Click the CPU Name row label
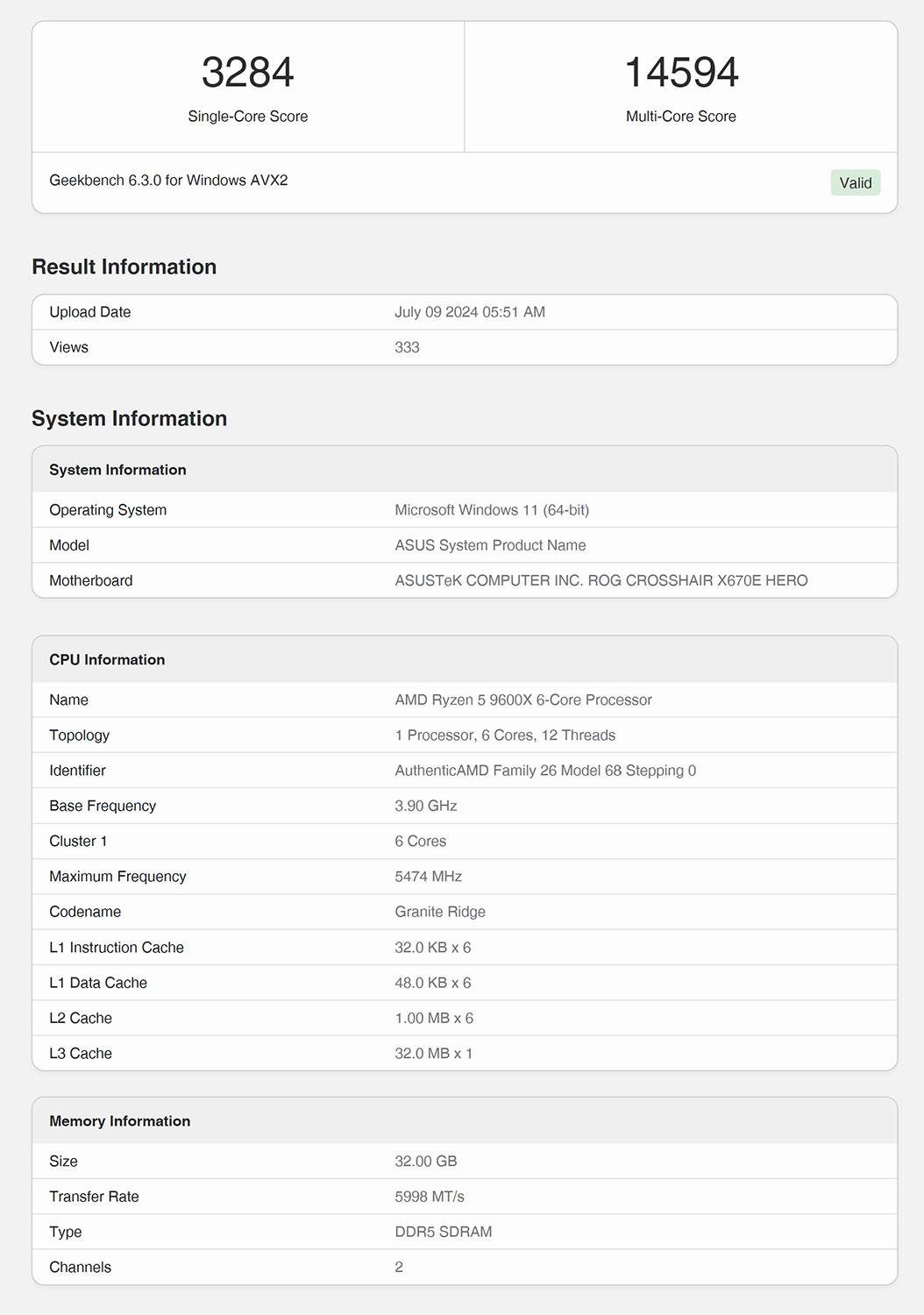The height and width of the screenshot is (1315, 924). 69,700
